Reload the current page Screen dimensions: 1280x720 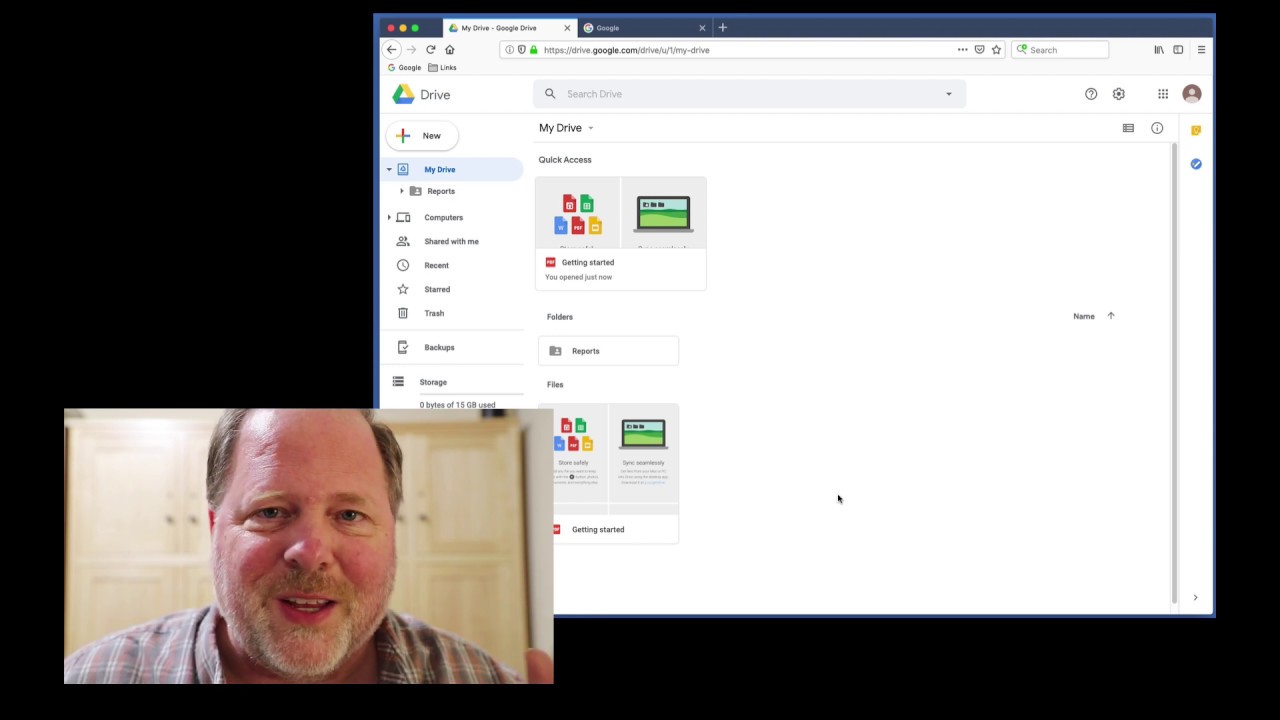[430, 50]
